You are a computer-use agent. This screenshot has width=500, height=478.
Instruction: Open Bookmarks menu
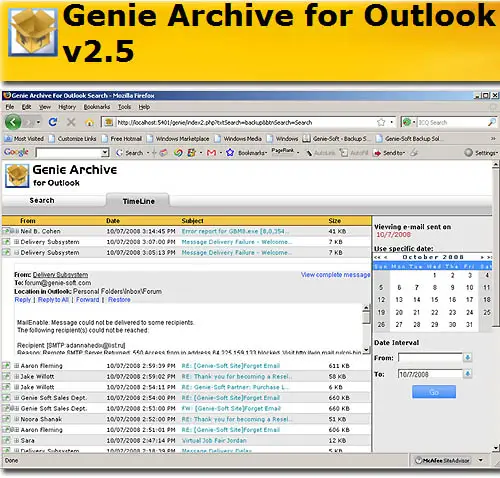point(97,107)
